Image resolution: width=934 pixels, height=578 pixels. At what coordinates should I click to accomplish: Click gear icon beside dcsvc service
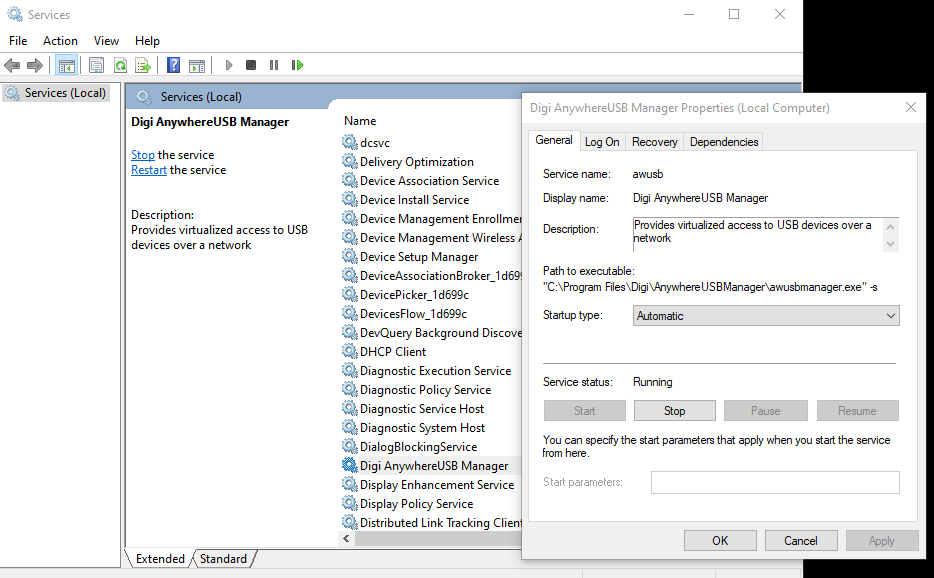pos(350,142)
